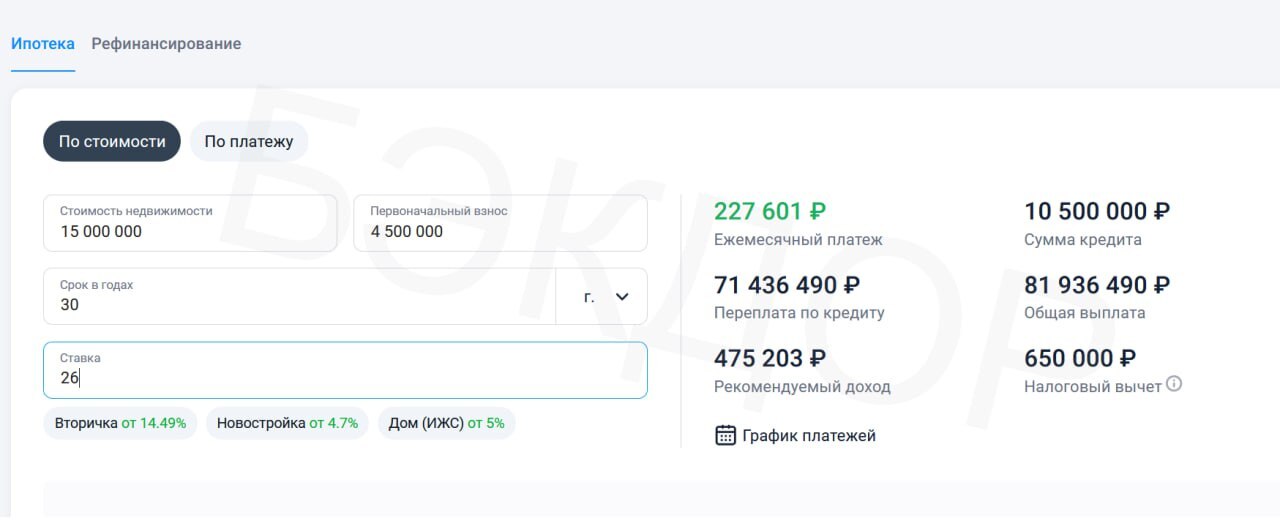Click the Стоимость недвижимости input field

pos(190,223)
